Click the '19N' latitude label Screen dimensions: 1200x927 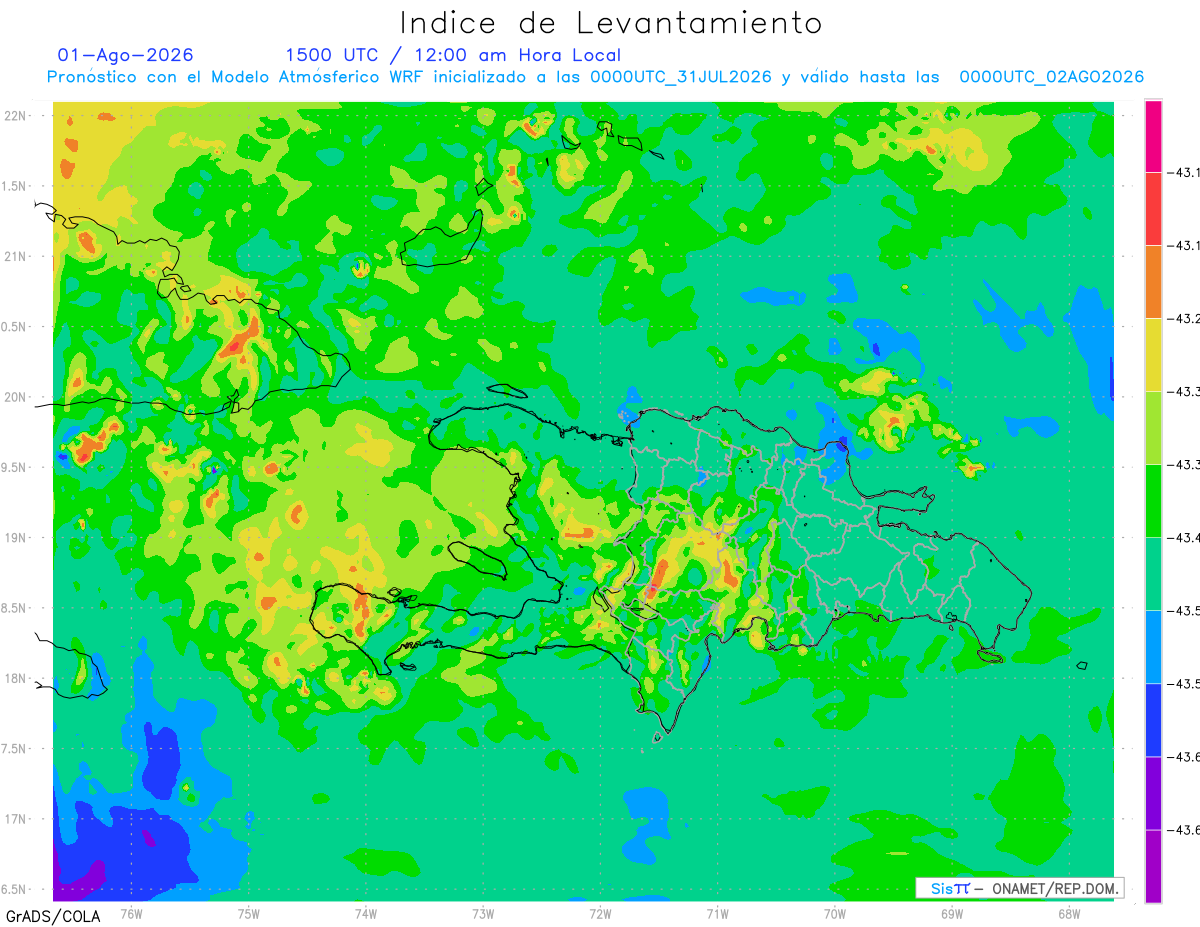16,538
